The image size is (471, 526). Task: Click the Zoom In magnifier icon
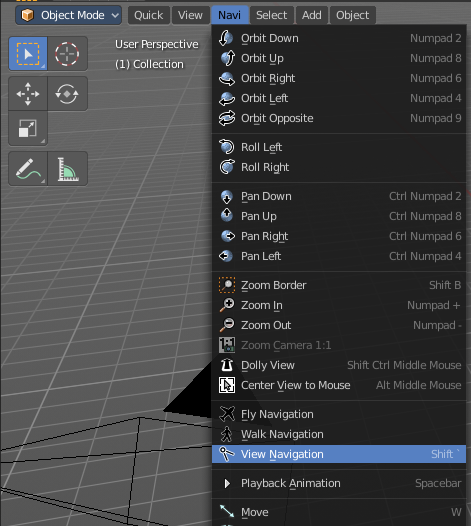[x=227, y=305]
